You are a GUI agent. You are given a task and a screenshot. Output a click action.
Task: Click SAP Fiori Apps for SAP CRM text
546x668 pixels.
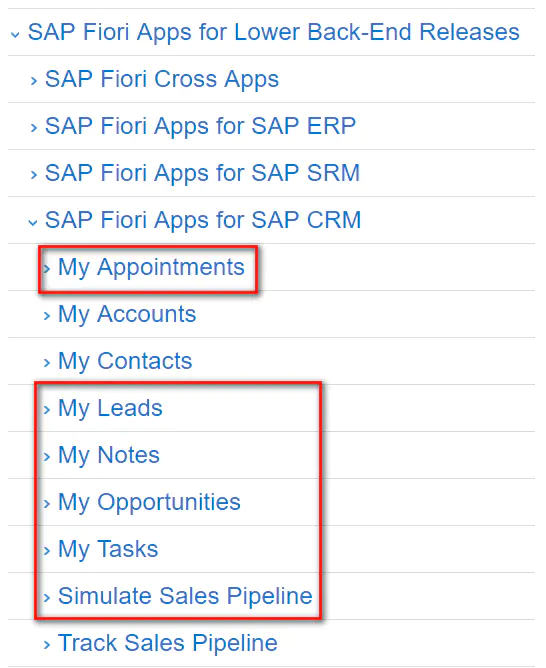pos(203,221)
